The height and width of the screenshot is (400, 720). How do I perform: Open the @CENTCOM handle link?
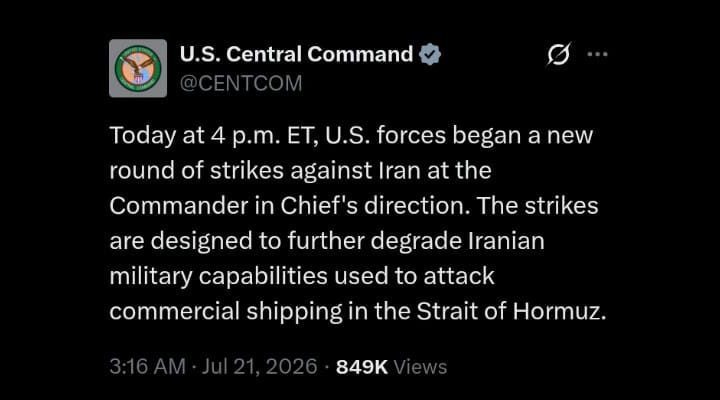(241, 83)
